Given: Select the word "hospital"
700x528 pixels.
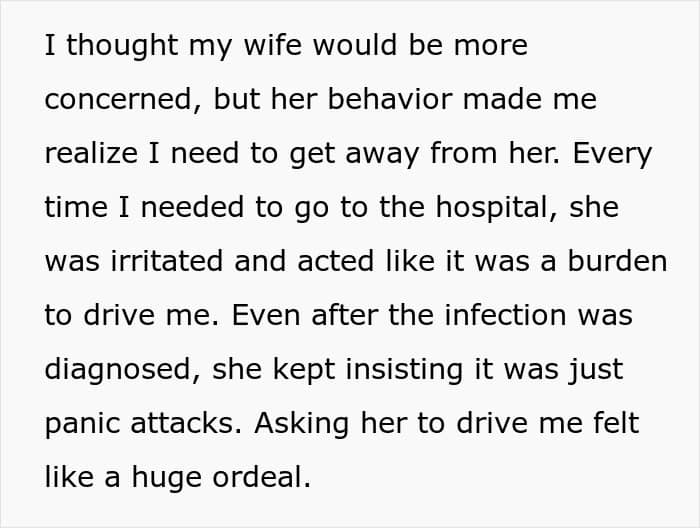Looking at the screenshot, I should 491,208.
